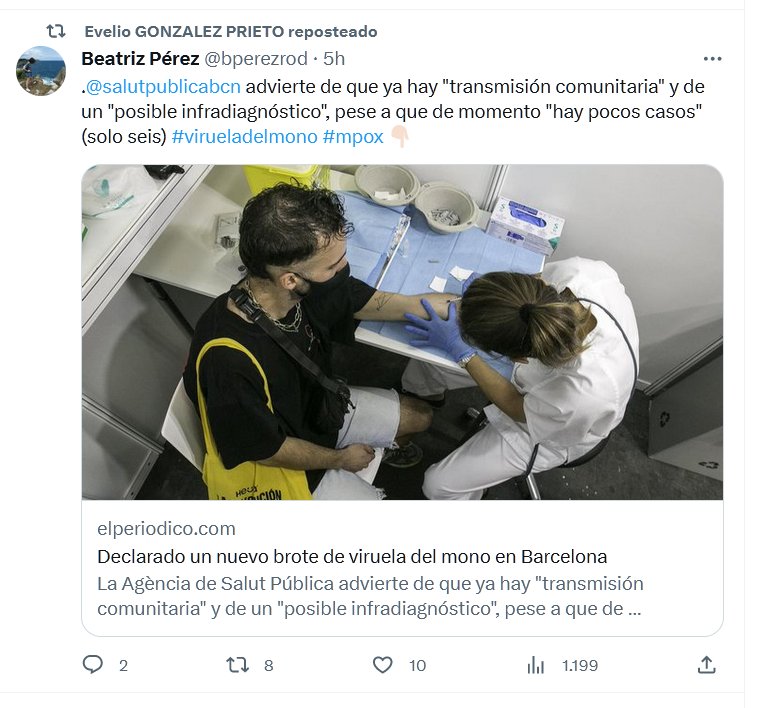Open the 5h timestamp link
This screenshot has height=708, width=766.
coord(334,59)
